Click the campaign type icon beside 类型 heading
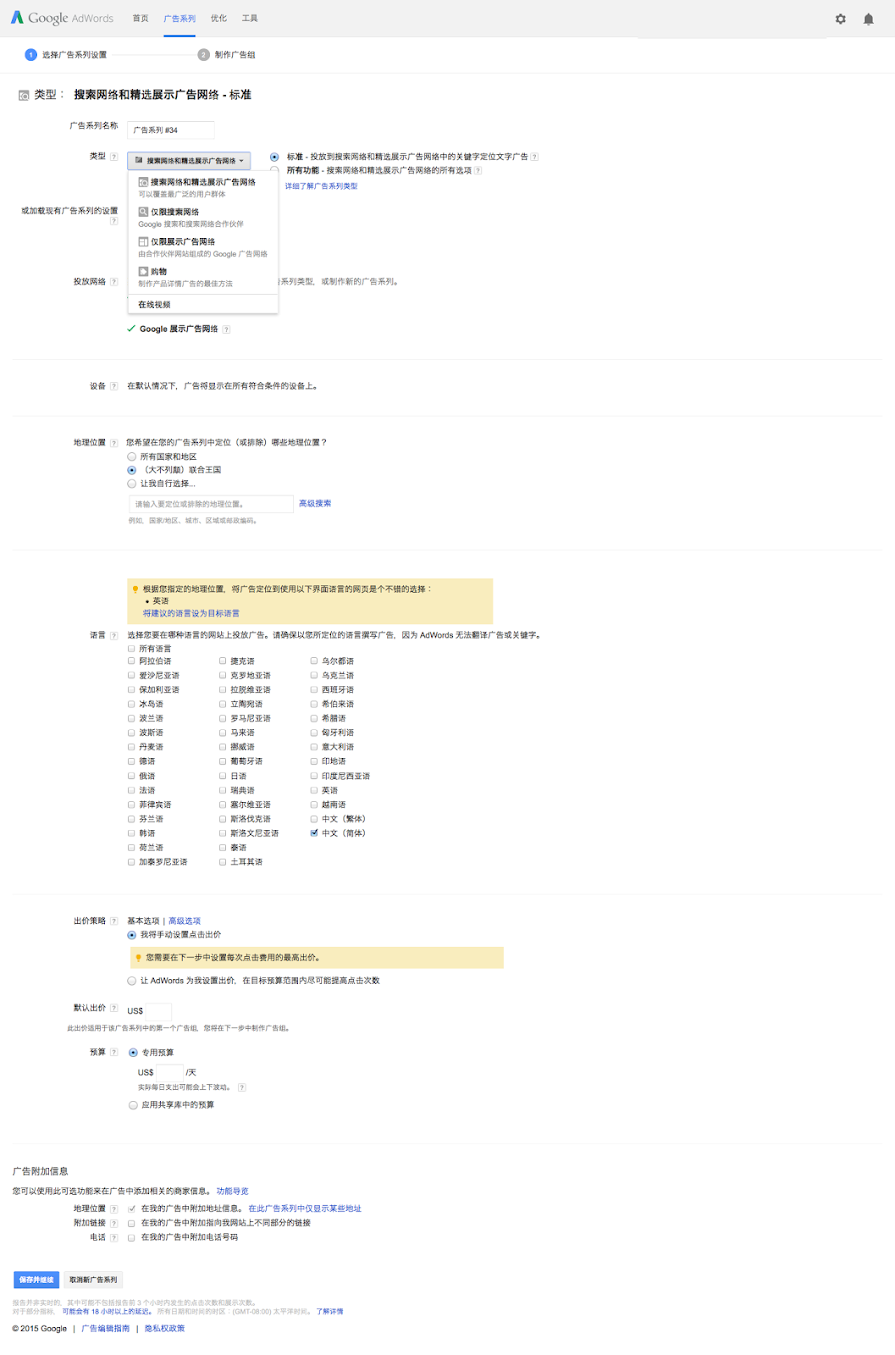895x1355 pixels. 24,95
